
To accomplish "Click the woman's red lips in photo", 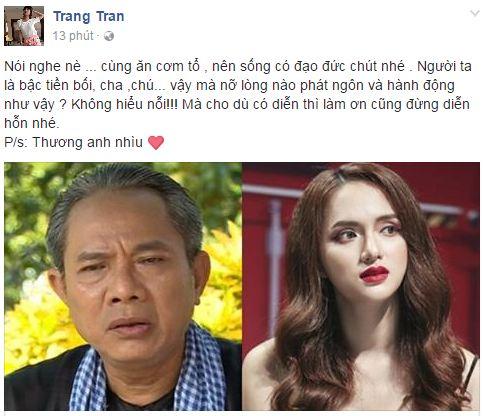I will 374,274.
